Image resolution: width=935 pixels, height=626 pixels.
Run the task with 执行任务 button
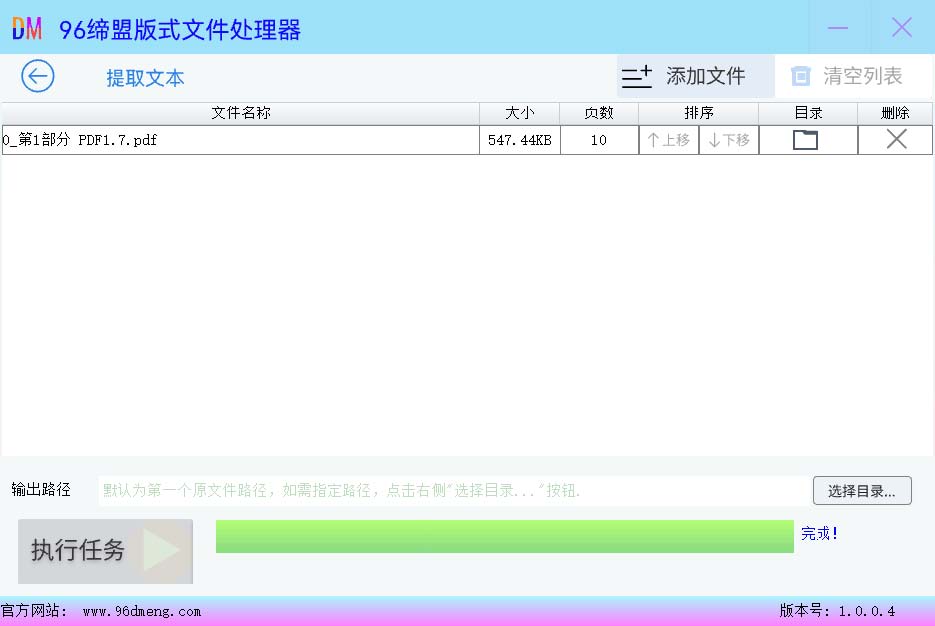105,550
